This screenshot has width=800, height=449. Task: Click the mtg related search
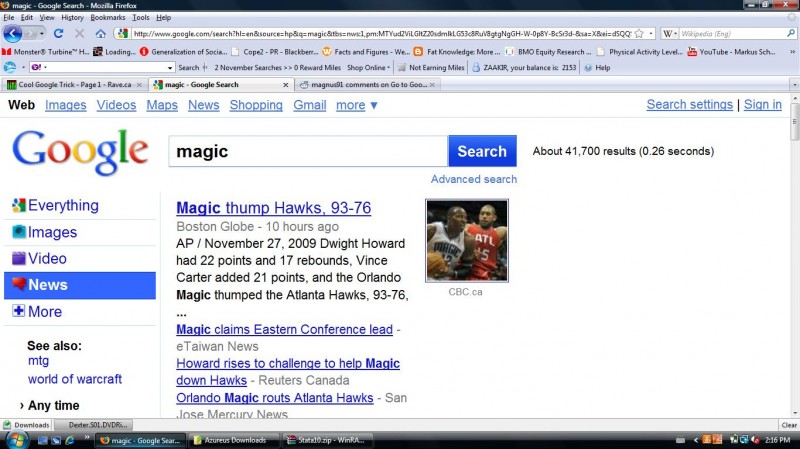[x=38, y=361]
